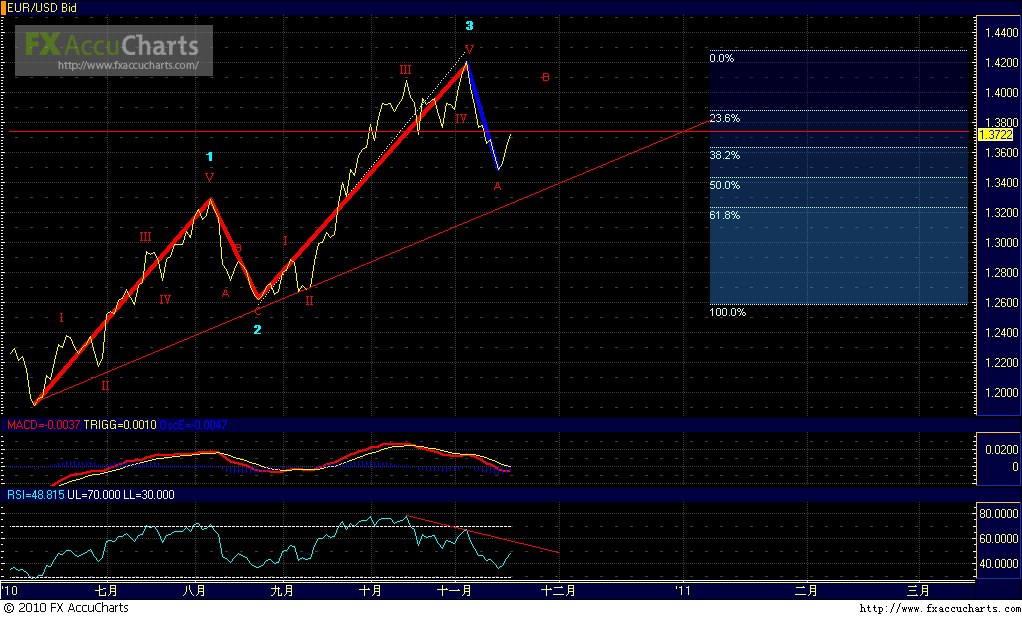Click the MACD=-0.0037 indicator reading

click(x=44, y=425)
